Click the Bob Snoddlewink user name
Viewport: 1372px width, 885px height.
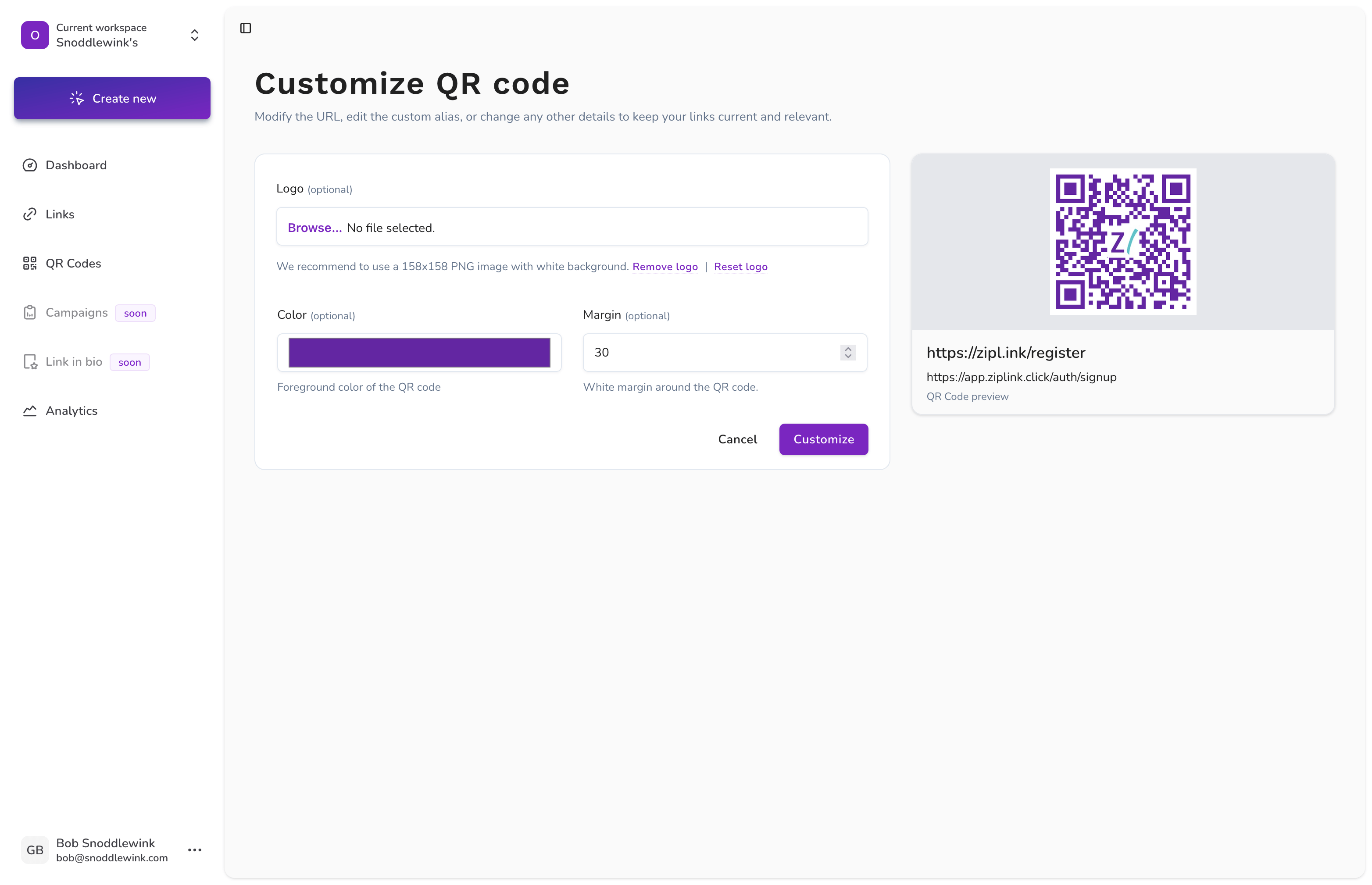coord(105,843)
